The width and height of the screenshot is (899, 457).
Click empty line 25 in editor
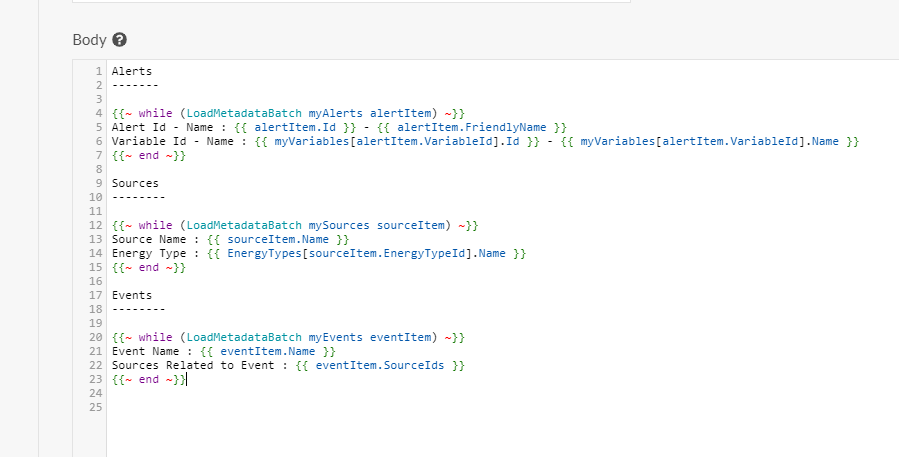(x=300, y=408)
